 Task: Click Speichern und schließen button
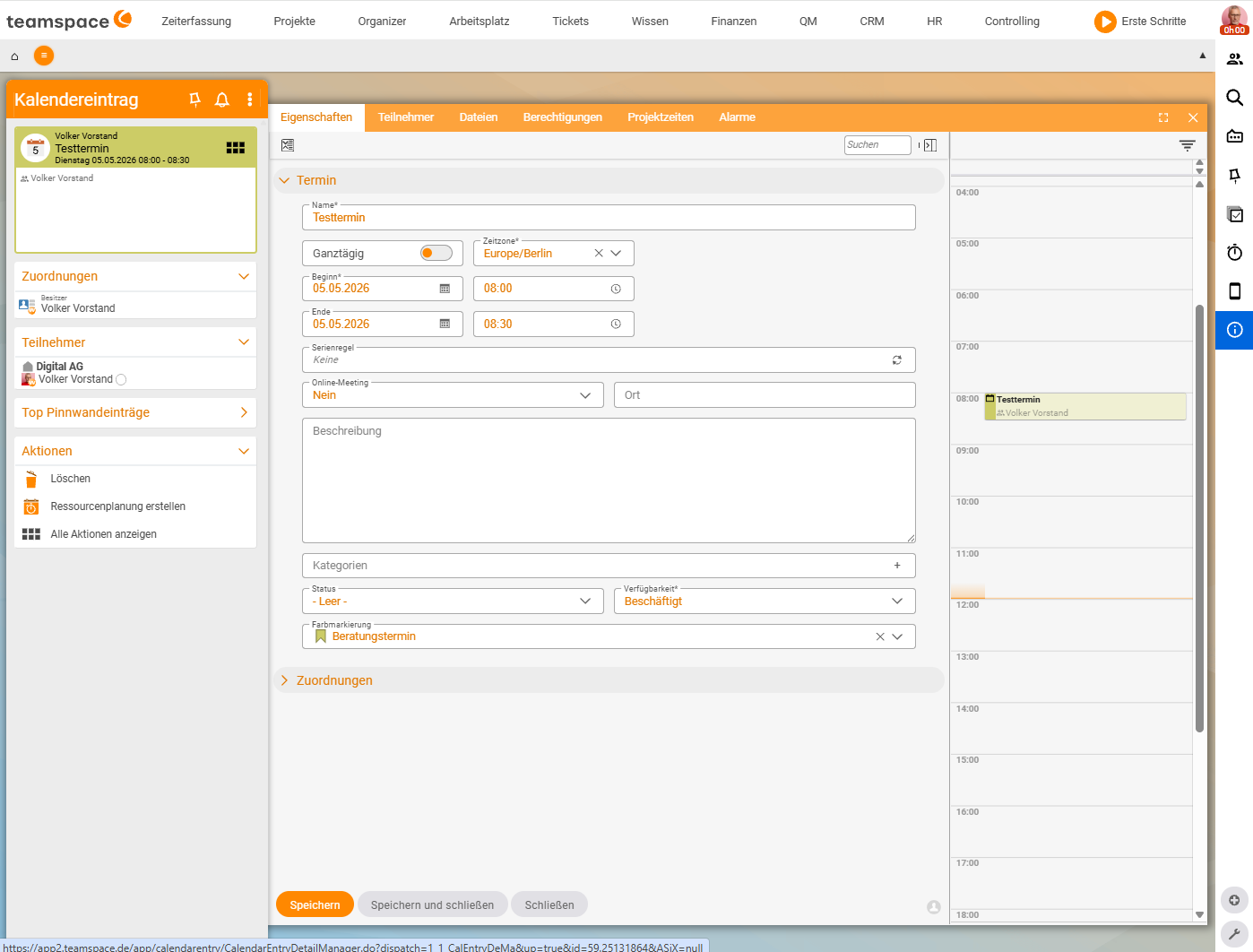tap(432, 905)
